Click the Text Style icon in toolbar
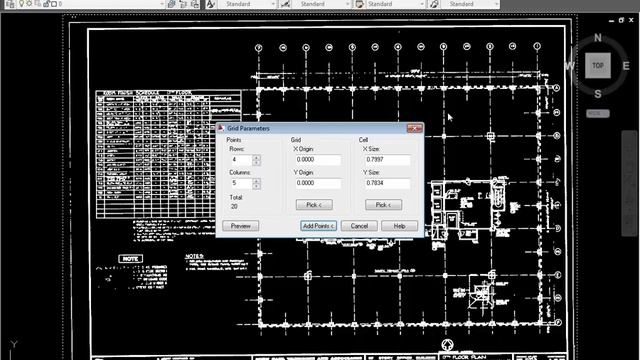The image size is (640, 360). tap(211, 4)
